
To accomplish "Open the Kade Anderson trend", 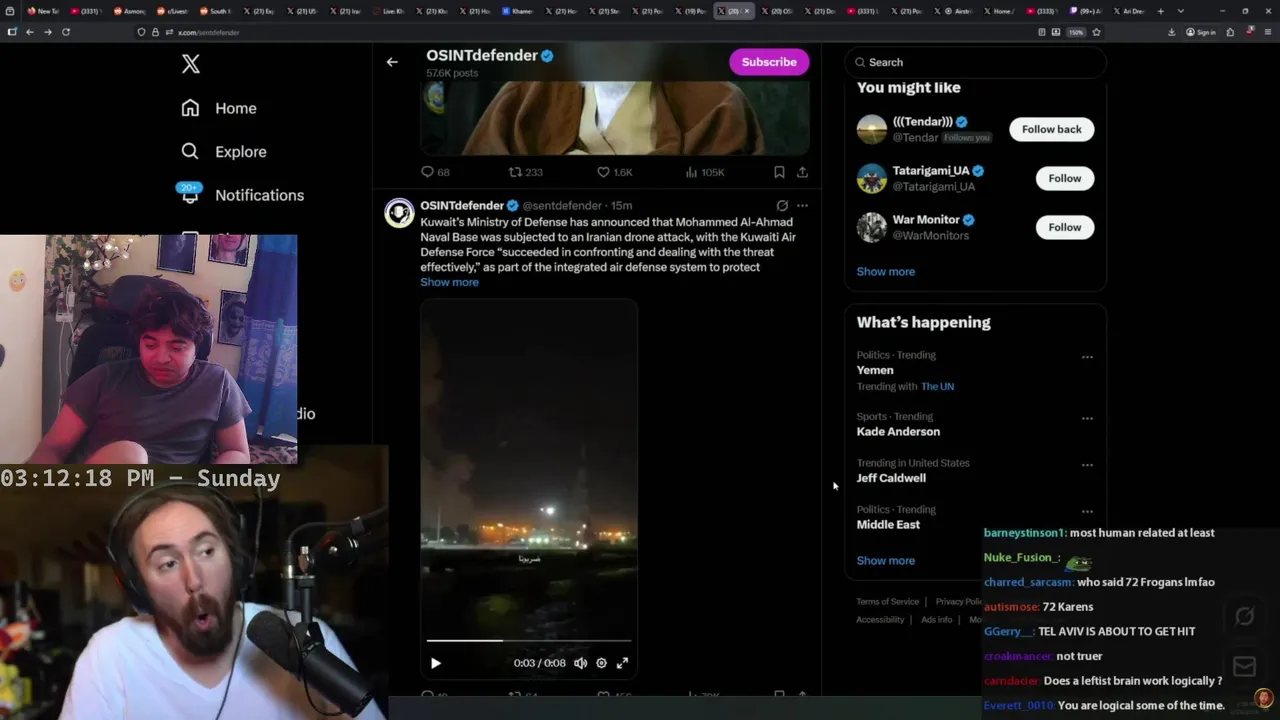I will pos(898,431).
